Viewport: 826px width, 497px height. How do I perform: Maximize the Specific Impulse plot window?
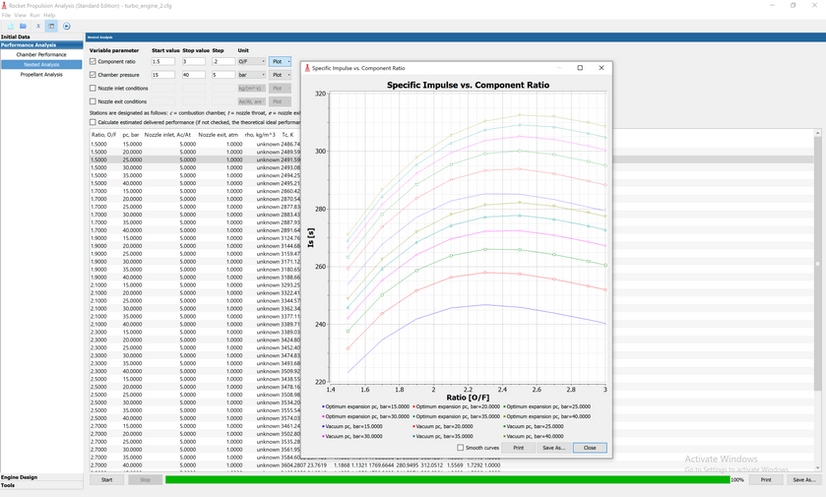[580, 68]
